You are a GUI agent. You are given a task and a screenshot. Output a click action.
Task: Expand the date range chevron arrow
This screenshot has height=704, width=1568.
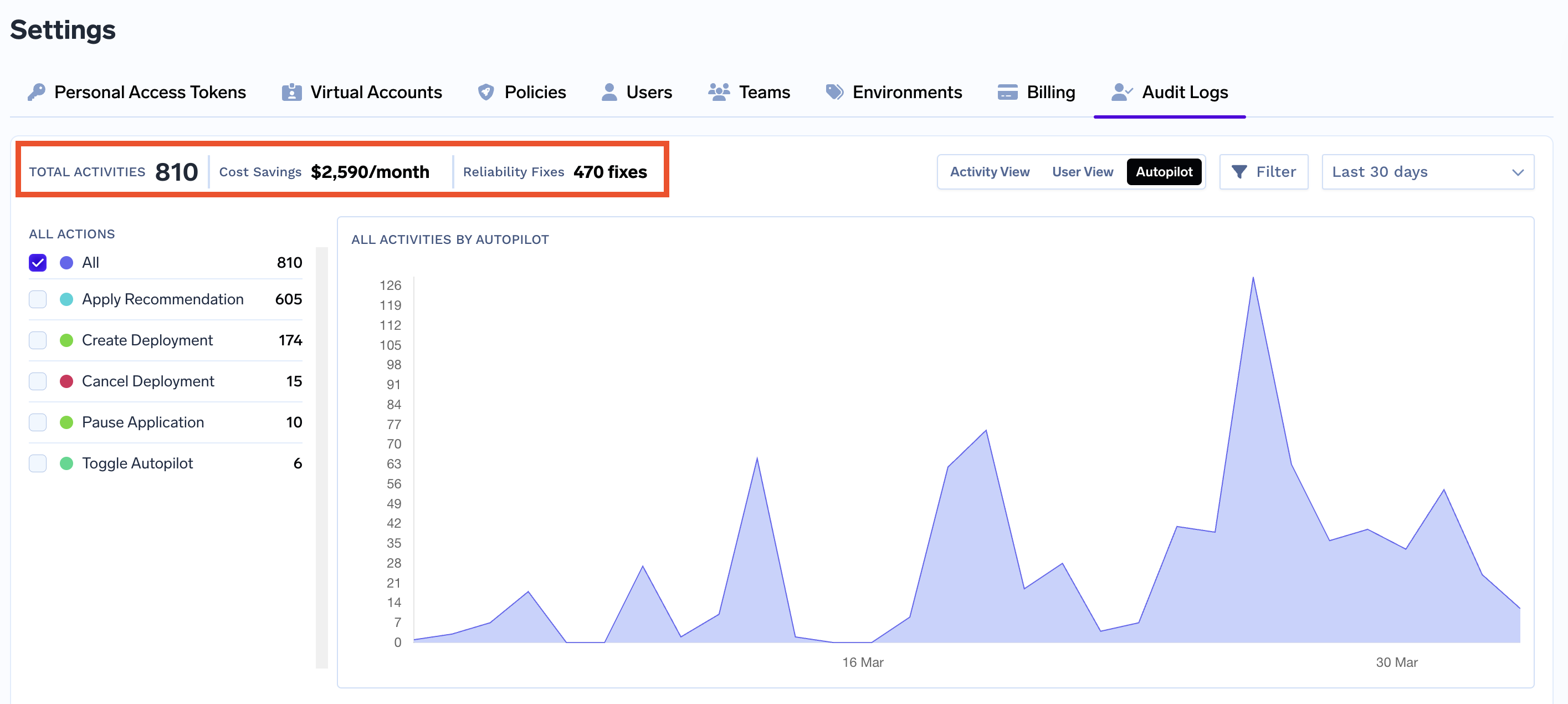tap(1518, 172)
